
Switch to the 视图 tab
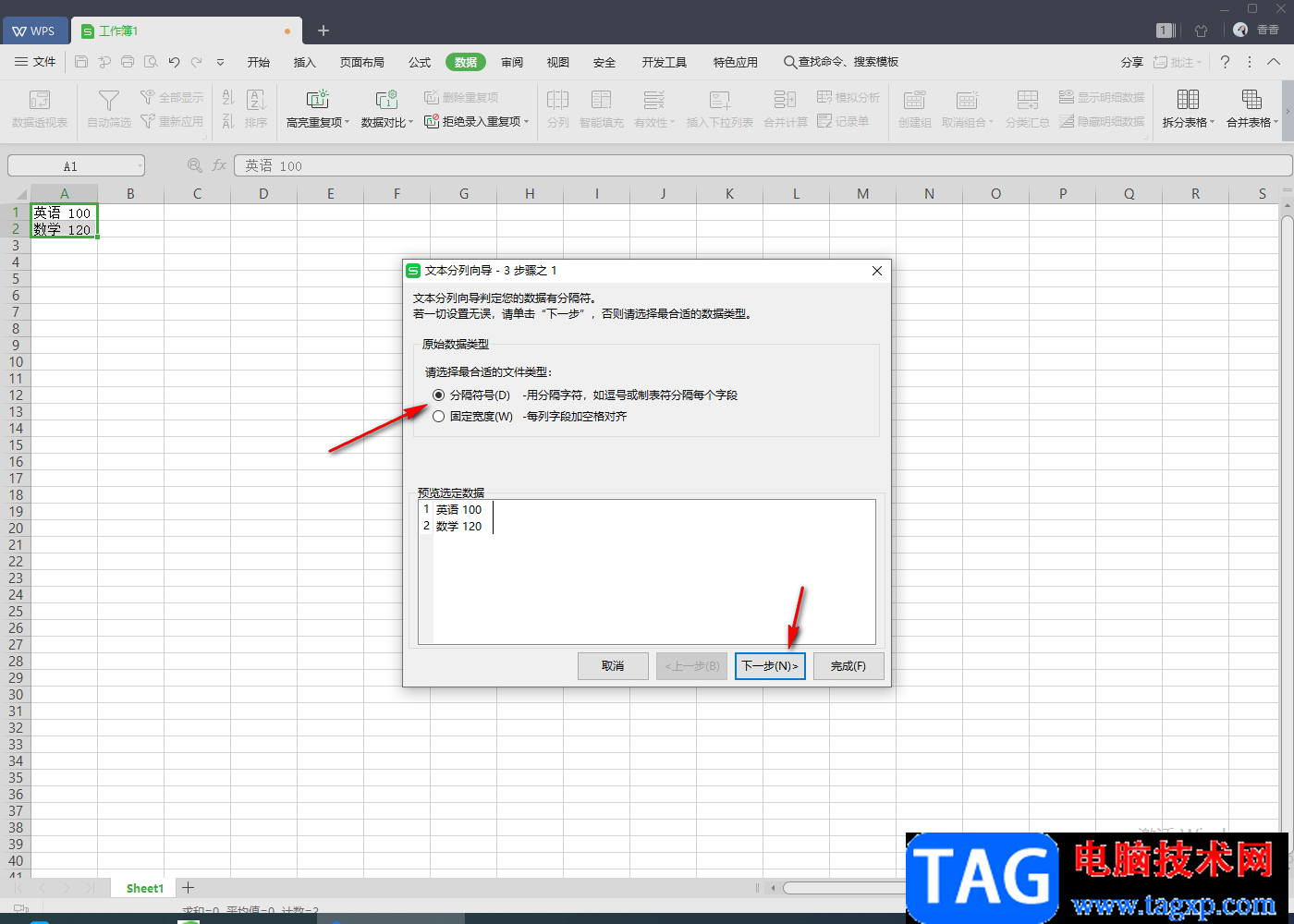558,62
